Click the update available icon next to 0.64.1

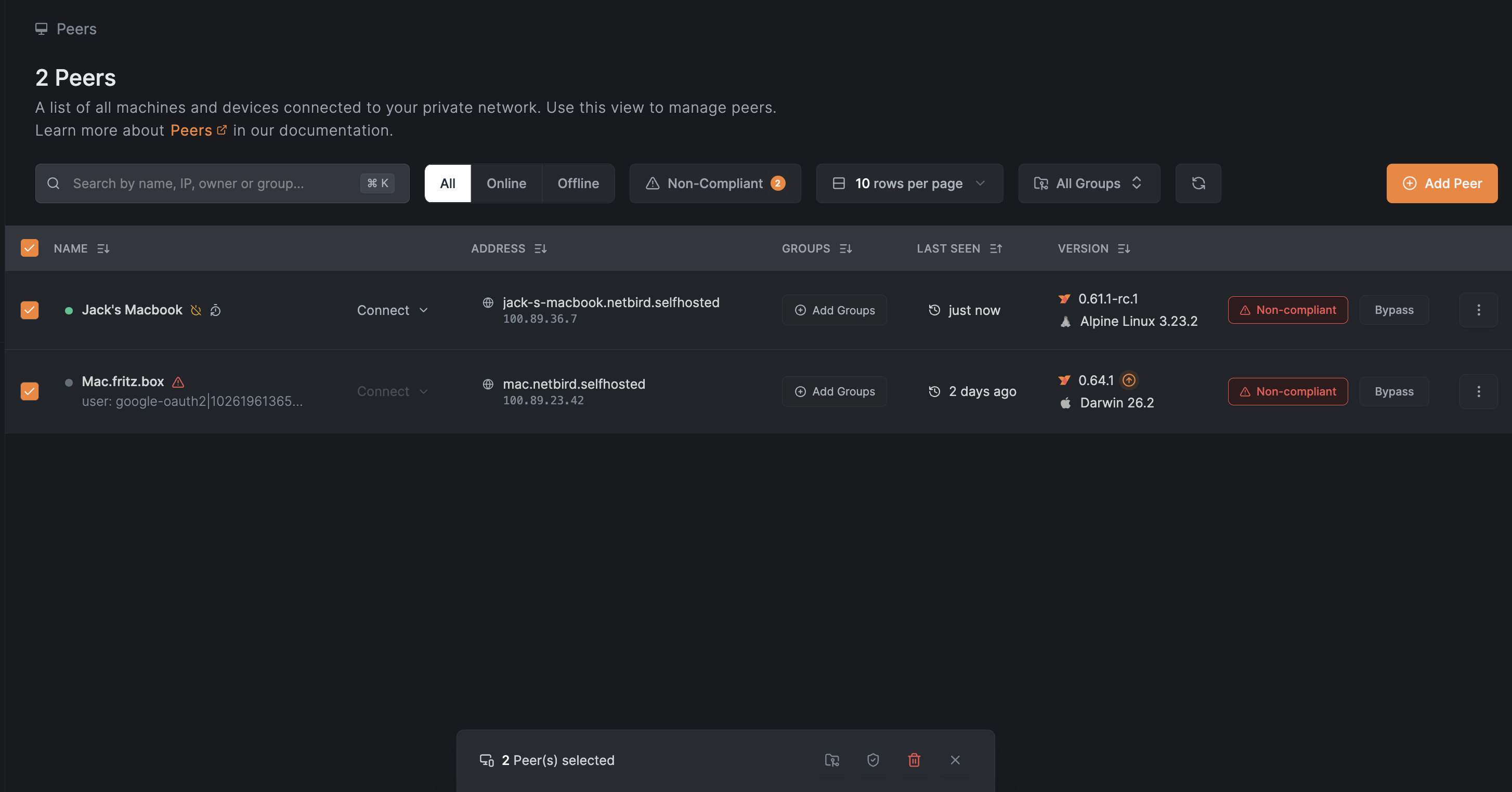pos(1129,380)
